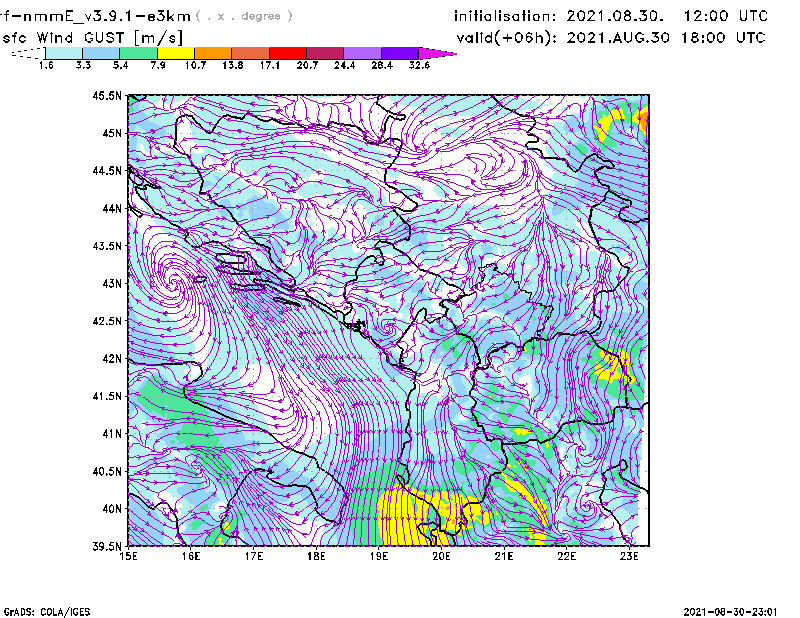Click the light blue 3.3–5.4 legend swatch
The width and height of the screenshot is (800, 618).
click(x=101, y=53)
